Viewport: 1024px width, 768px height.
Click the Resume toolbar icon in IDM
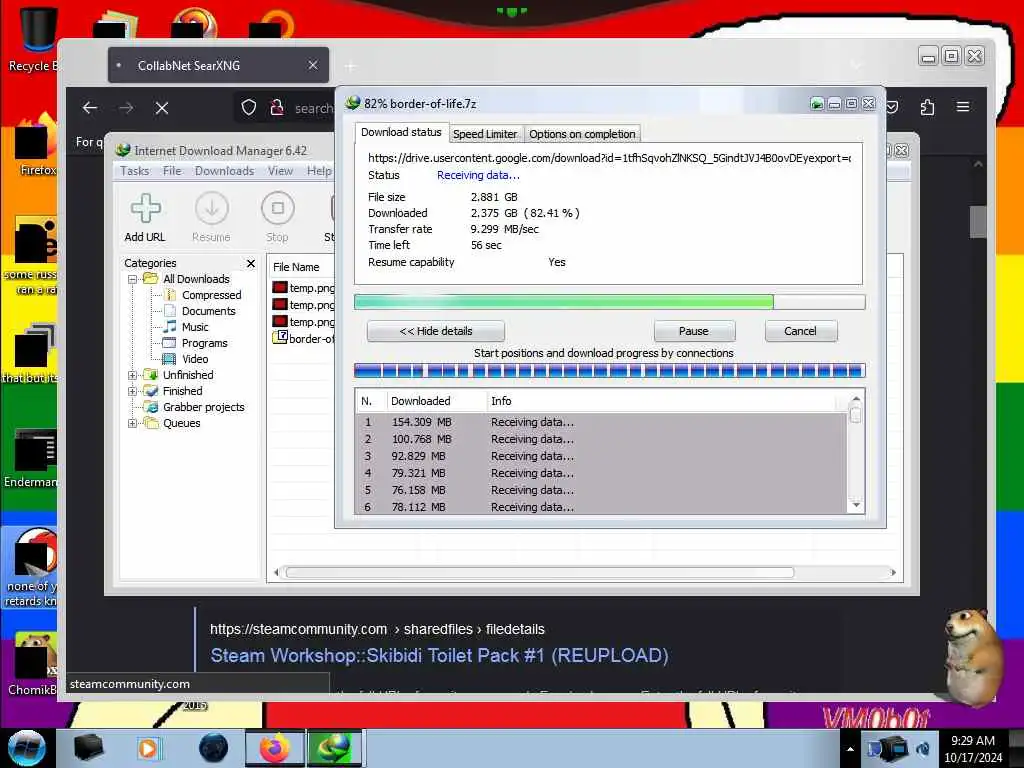(x=211, y=217)
